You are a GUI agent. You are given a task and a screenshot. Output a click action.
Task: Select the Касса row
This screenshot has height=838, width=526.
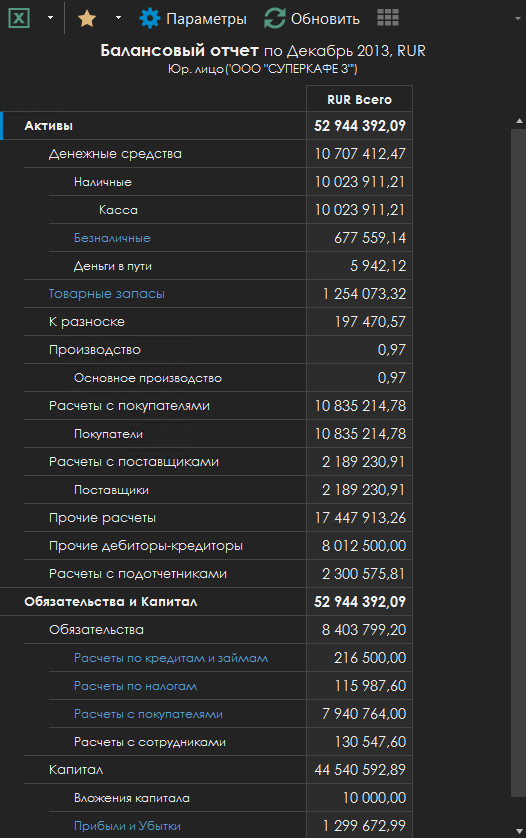point(230,210)
